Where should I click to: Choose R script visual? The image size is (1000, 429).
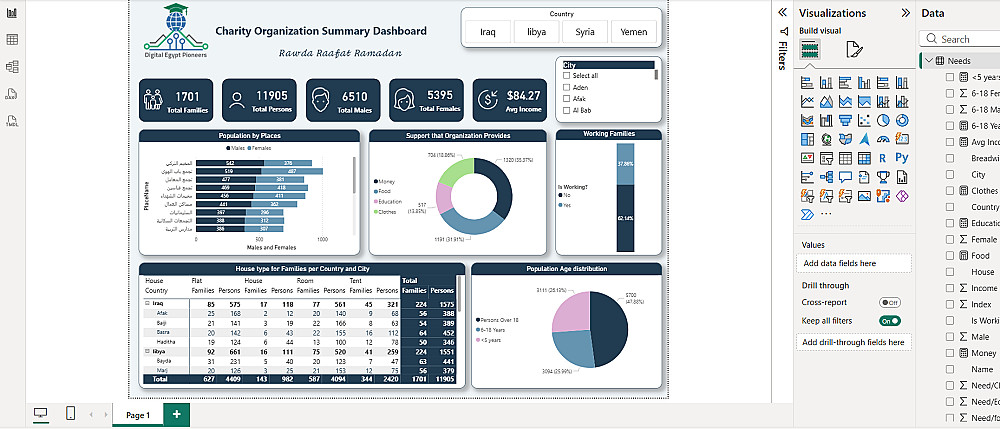pyautogui.click(x=883, y=158)
